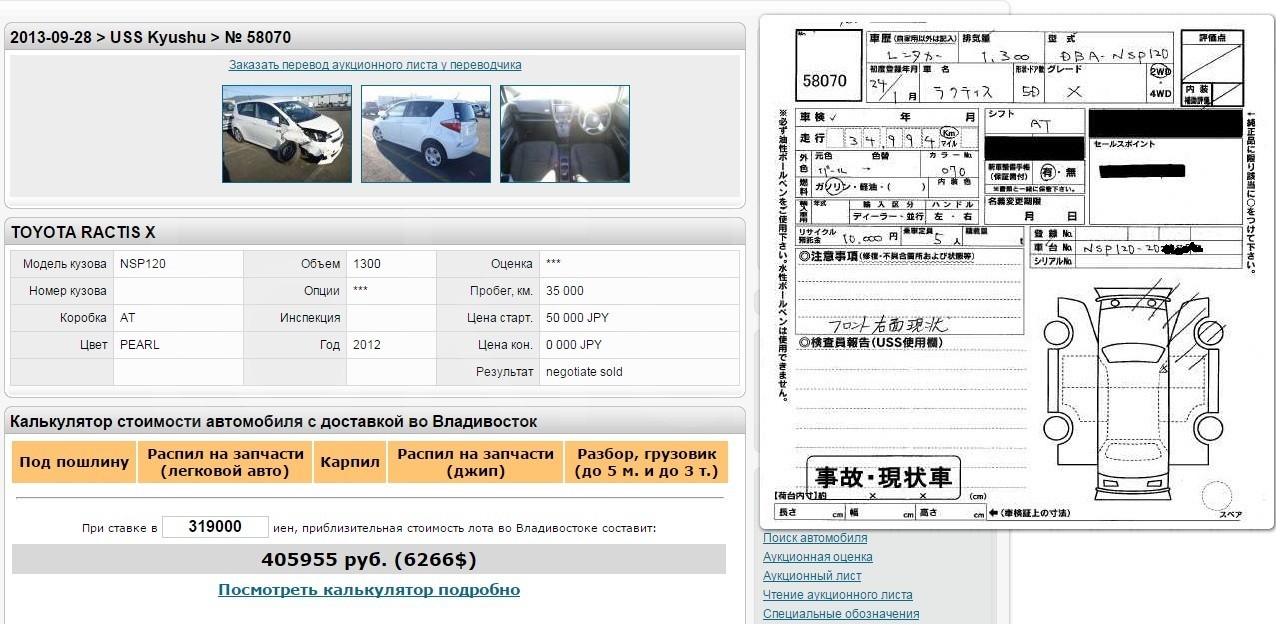Image resolution: width=1276 pixels, height=624 pixels.
Task: Open 'Чтение аукционного листа' link
Action: pos(838,595)
